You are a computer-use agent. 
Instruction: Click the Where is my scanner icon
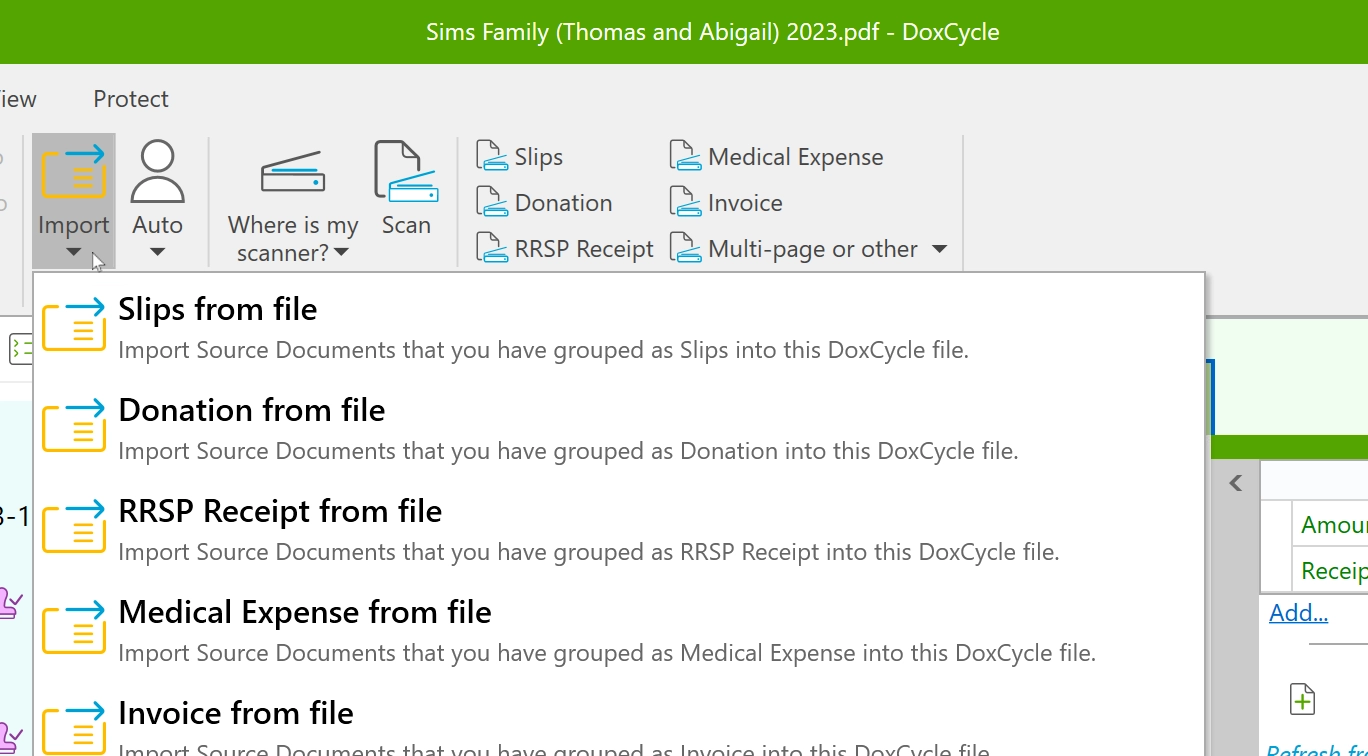click(293, 172)
